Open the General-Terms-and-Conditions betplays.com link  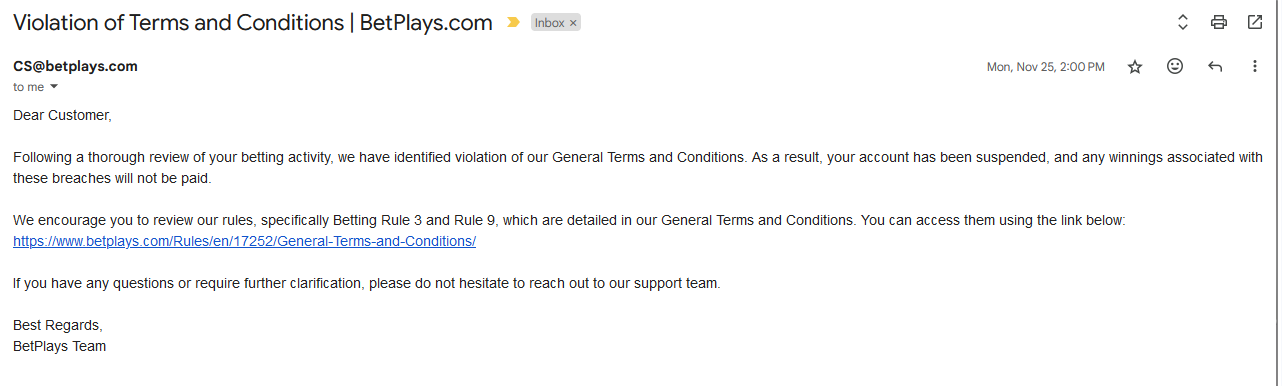pyautogui.click(x=244, y=241)
